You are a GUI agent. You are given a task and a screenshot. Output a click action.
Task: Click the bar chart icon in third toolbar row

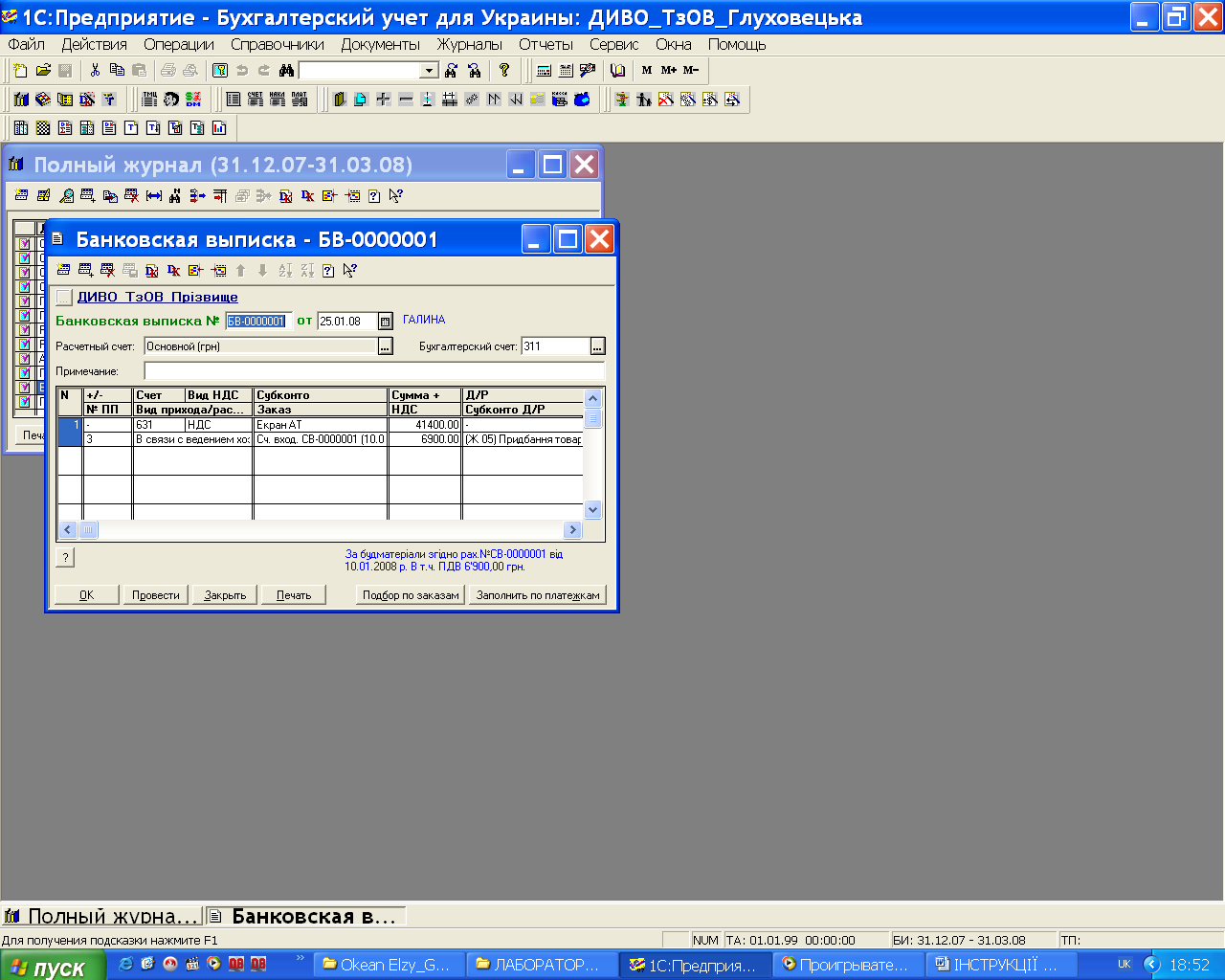pyautogui.click(x=219, y=127)
